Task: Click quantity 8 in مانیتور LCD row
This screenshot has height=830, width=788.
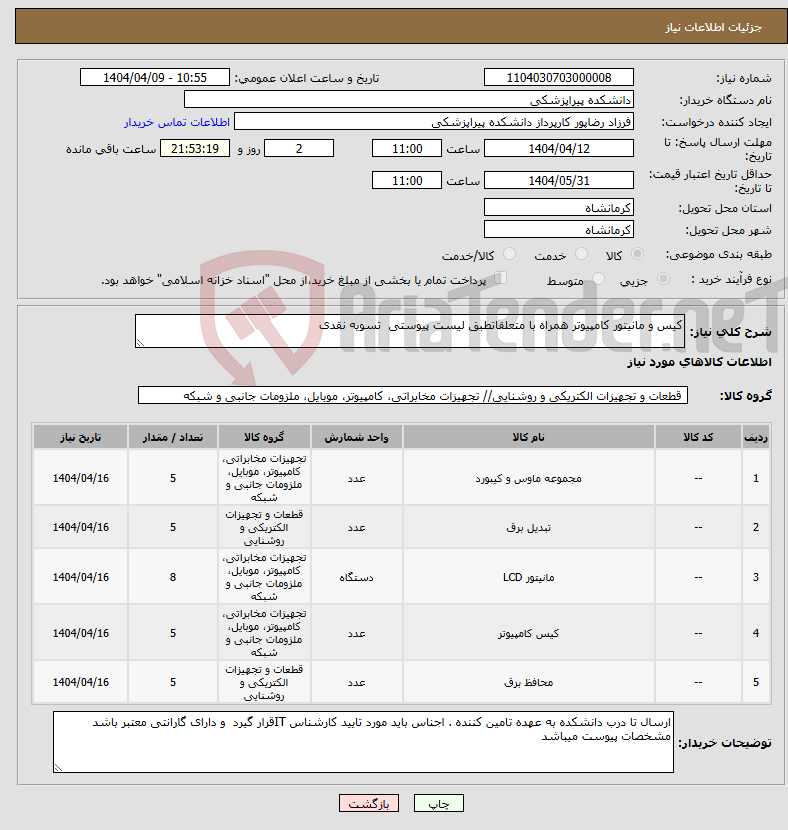Action: pyautogui.click(x=173, y=577)
